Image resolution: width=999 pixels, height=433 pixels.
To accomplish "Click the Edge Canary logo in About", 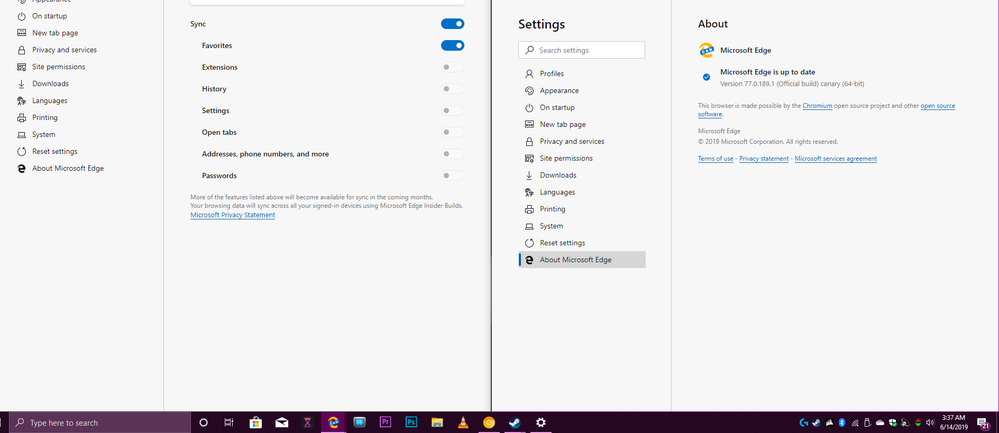I will (706, 50).
